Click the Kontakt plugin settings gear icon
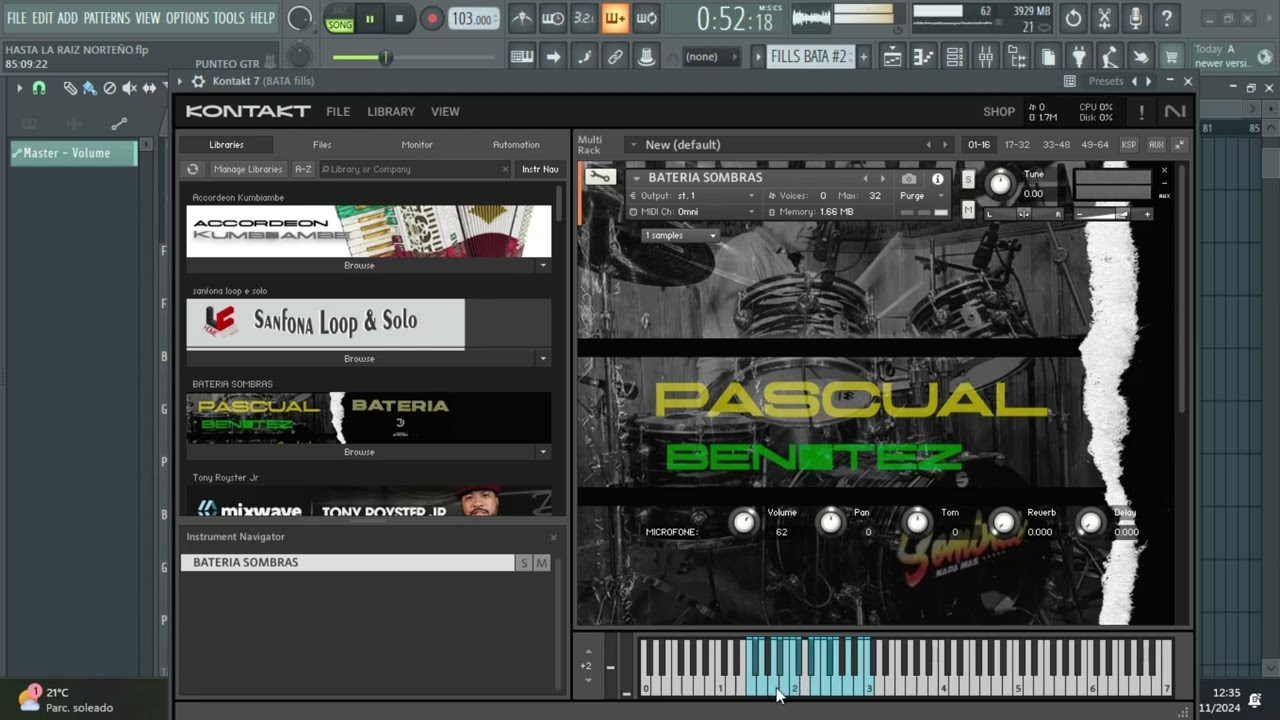Viewport: 1280px width, 720px height. click(x=198, y=81)
